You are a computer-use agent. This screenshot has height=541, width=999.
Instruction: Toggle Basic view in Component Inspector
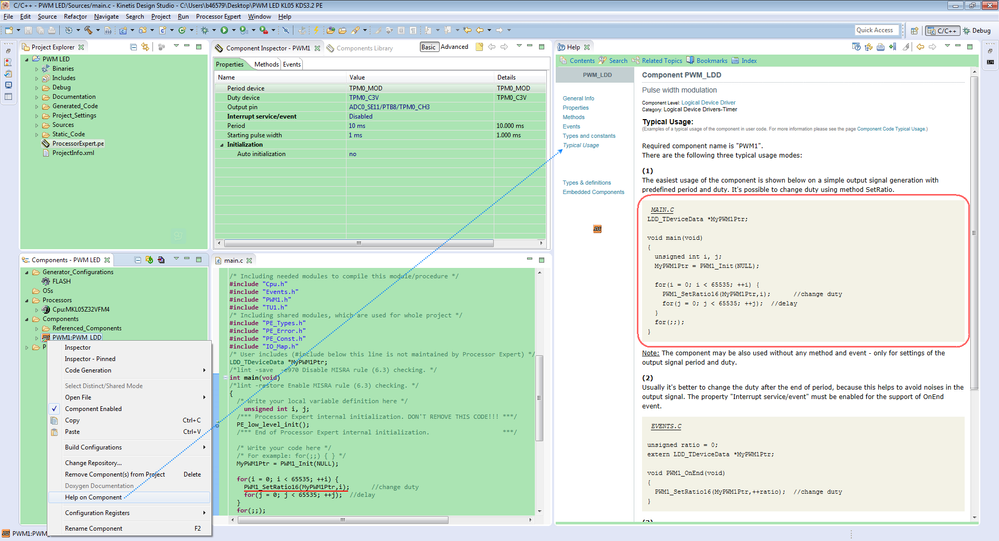(x=429, y=47)
